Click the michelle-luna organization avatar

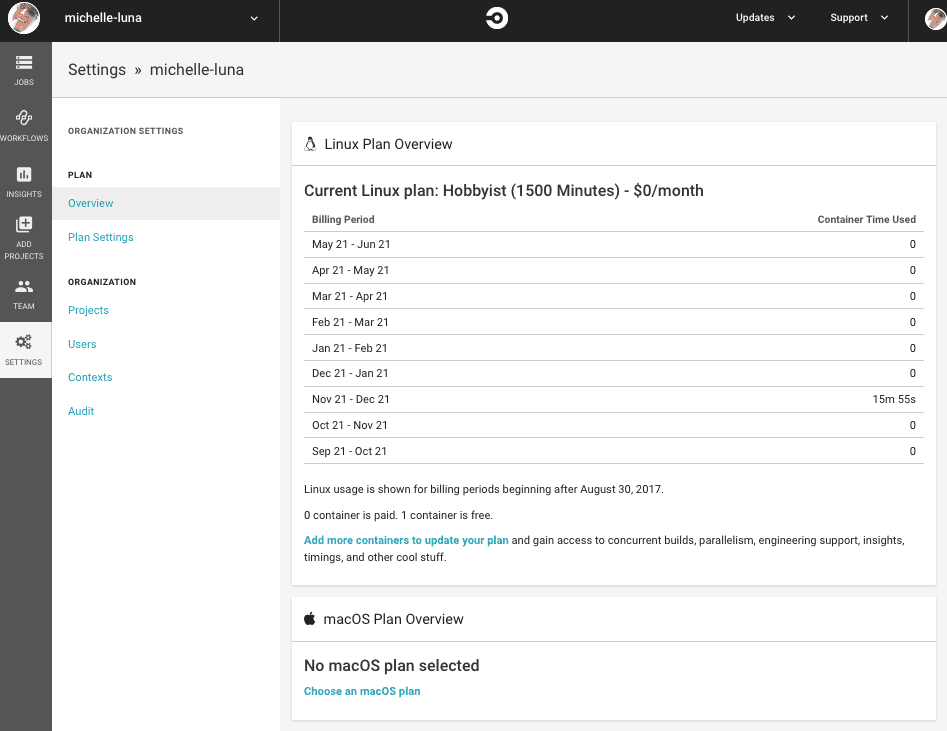(24, 18)
